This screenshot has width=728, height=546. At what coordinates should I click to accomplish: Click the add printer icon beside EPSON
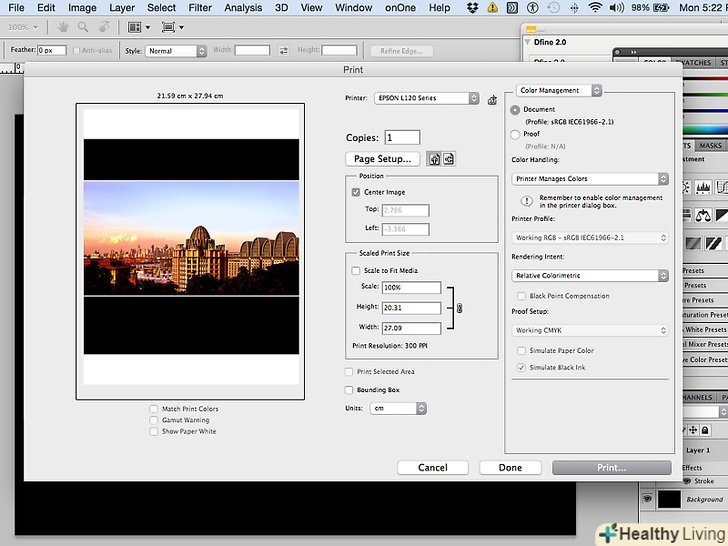(492, 99)
